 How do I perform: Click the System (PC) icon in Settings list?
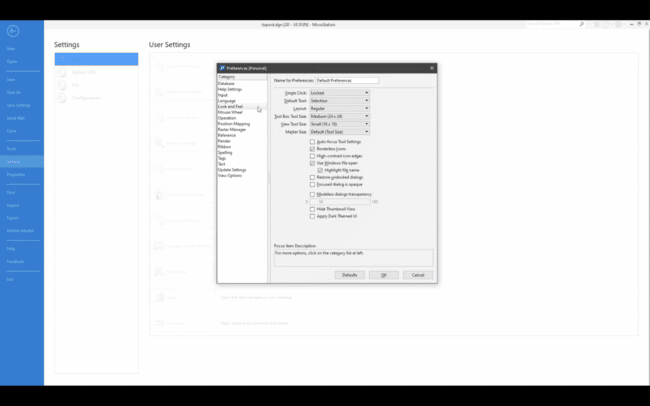pos(62,72)
